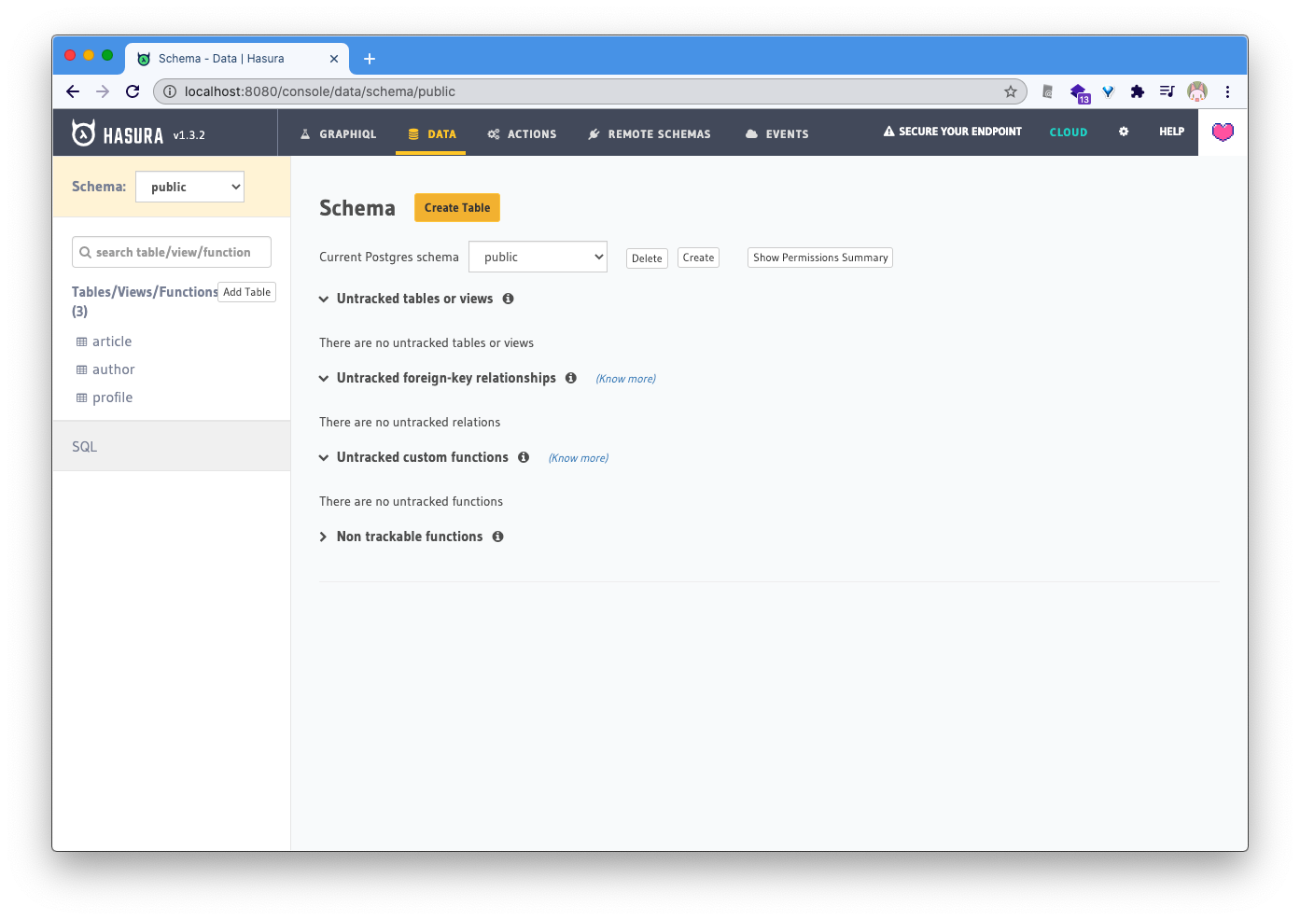Open the Cloud link

(1068, 132)
